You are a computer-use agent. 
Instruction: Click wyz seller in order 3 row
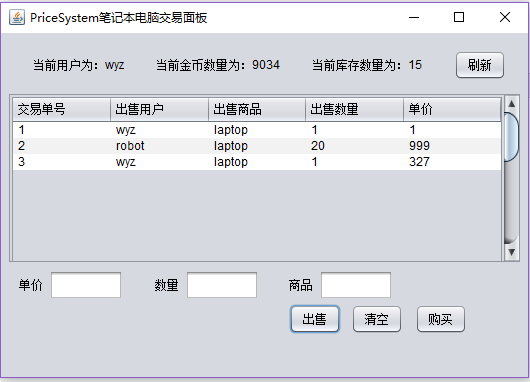[x=159, y=162]
